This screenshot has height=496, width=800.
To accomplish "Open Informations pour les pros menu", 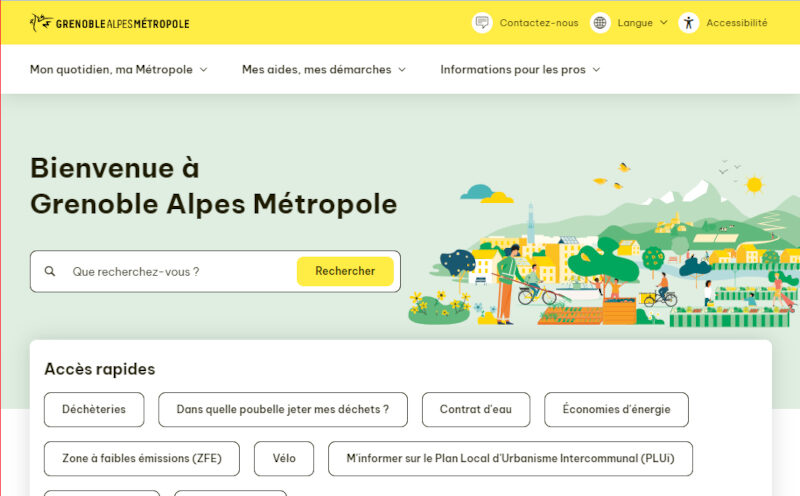I will point(520,69).
